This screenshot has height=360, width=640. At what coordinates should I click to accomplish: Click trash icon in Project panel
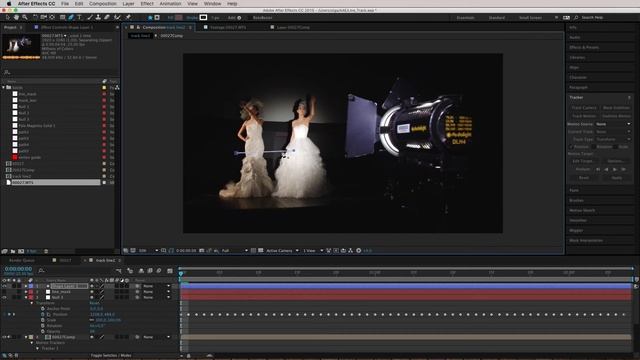[46, 251]
